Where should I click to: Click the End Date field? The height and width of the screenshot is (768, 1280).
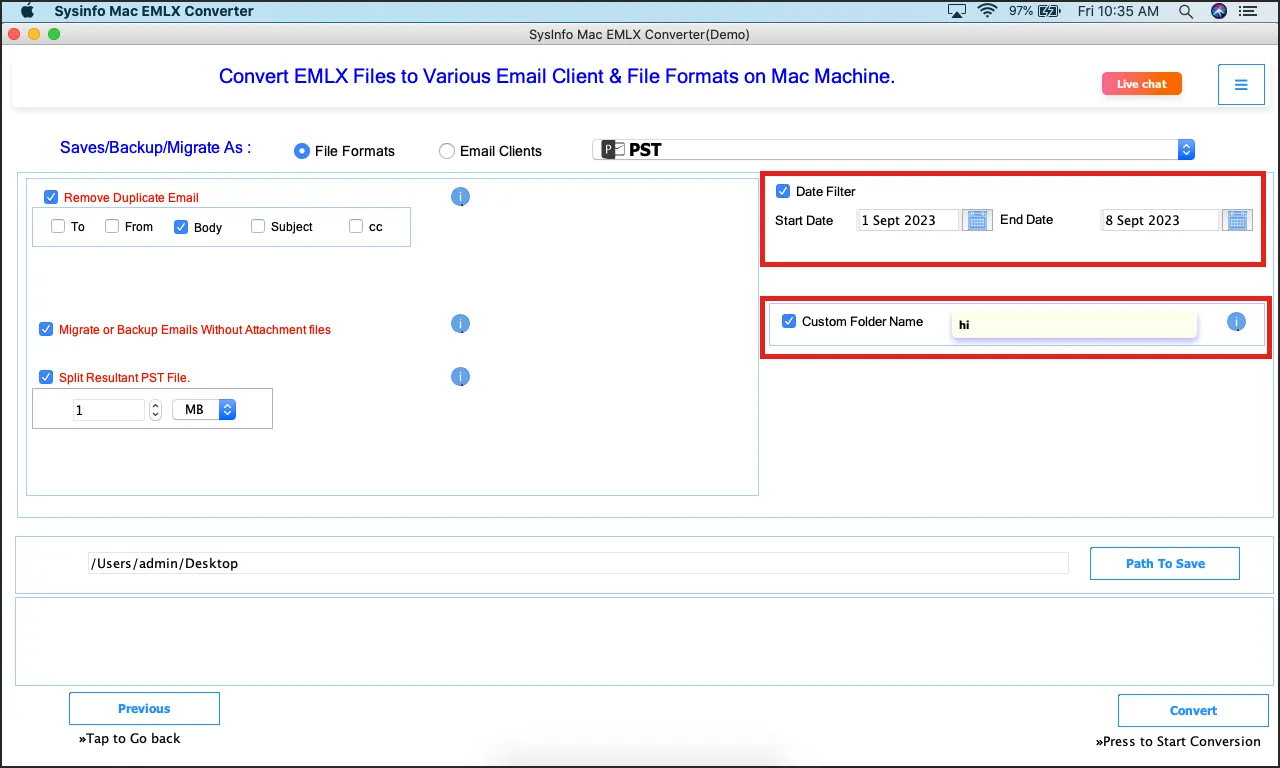(1160, 220)
